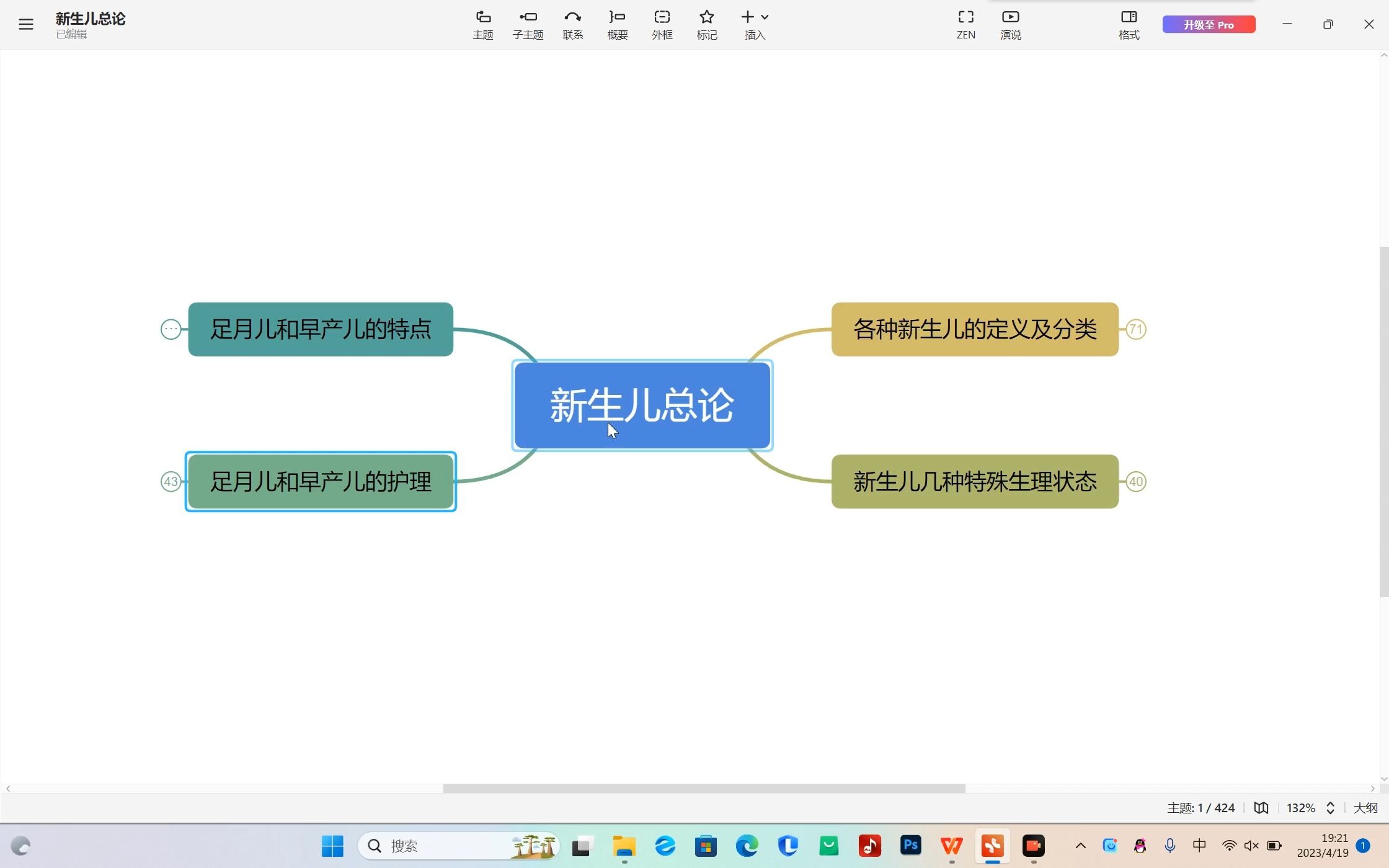
Task: Start 演说 presentation mode
Action: [1010, 25]
